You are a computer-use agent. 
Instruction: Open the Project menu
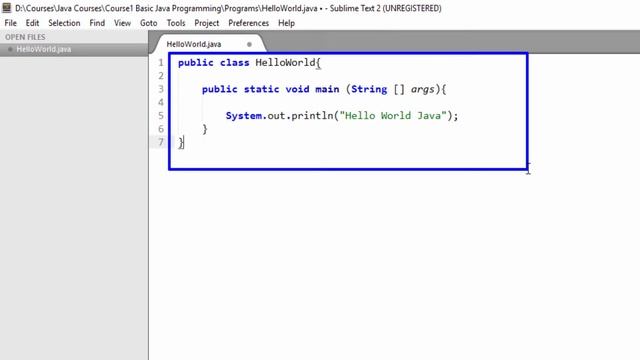tap(207, 23)
